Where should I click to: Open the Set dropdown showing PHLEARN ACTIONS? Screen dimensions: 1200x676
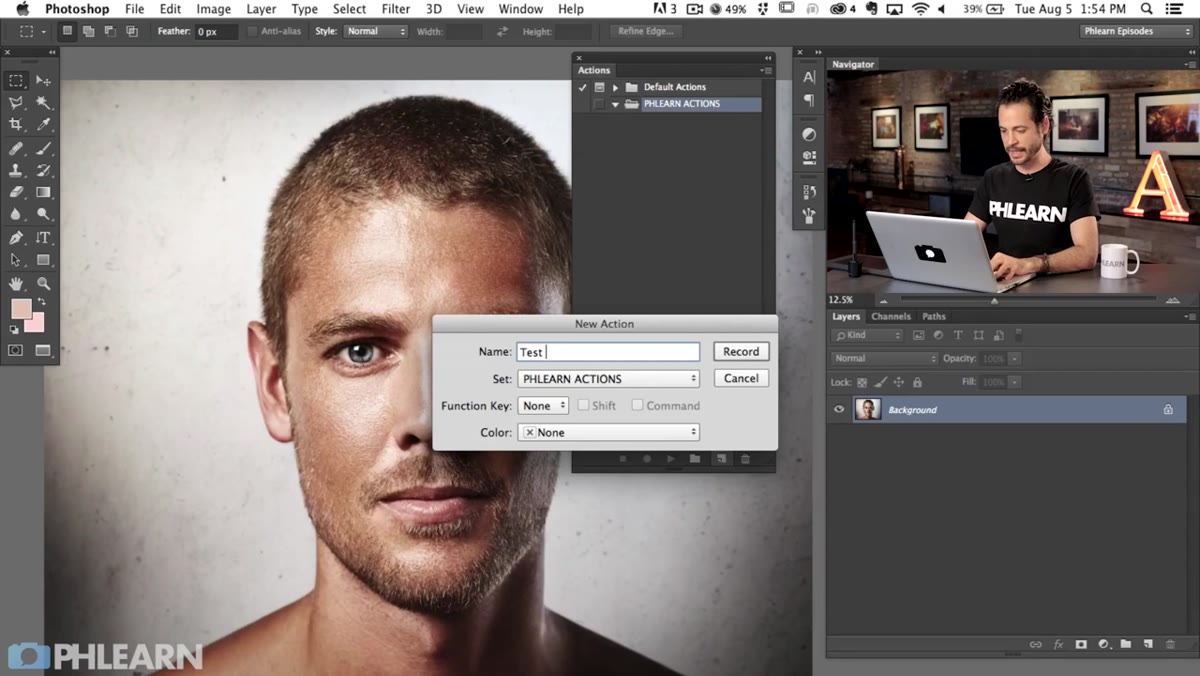pyautogui.click(x=608, y=379)
